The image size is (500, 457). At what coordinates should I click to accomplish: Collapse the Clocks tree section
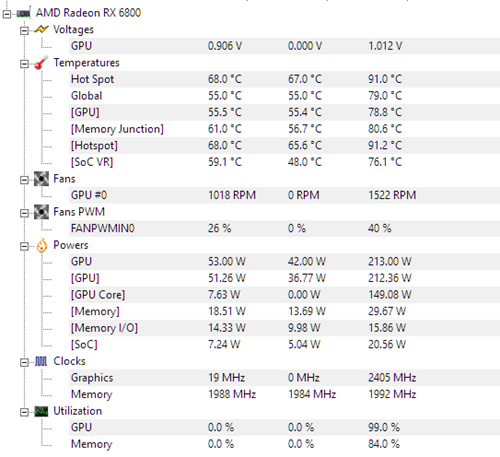(x=24, y=362)
